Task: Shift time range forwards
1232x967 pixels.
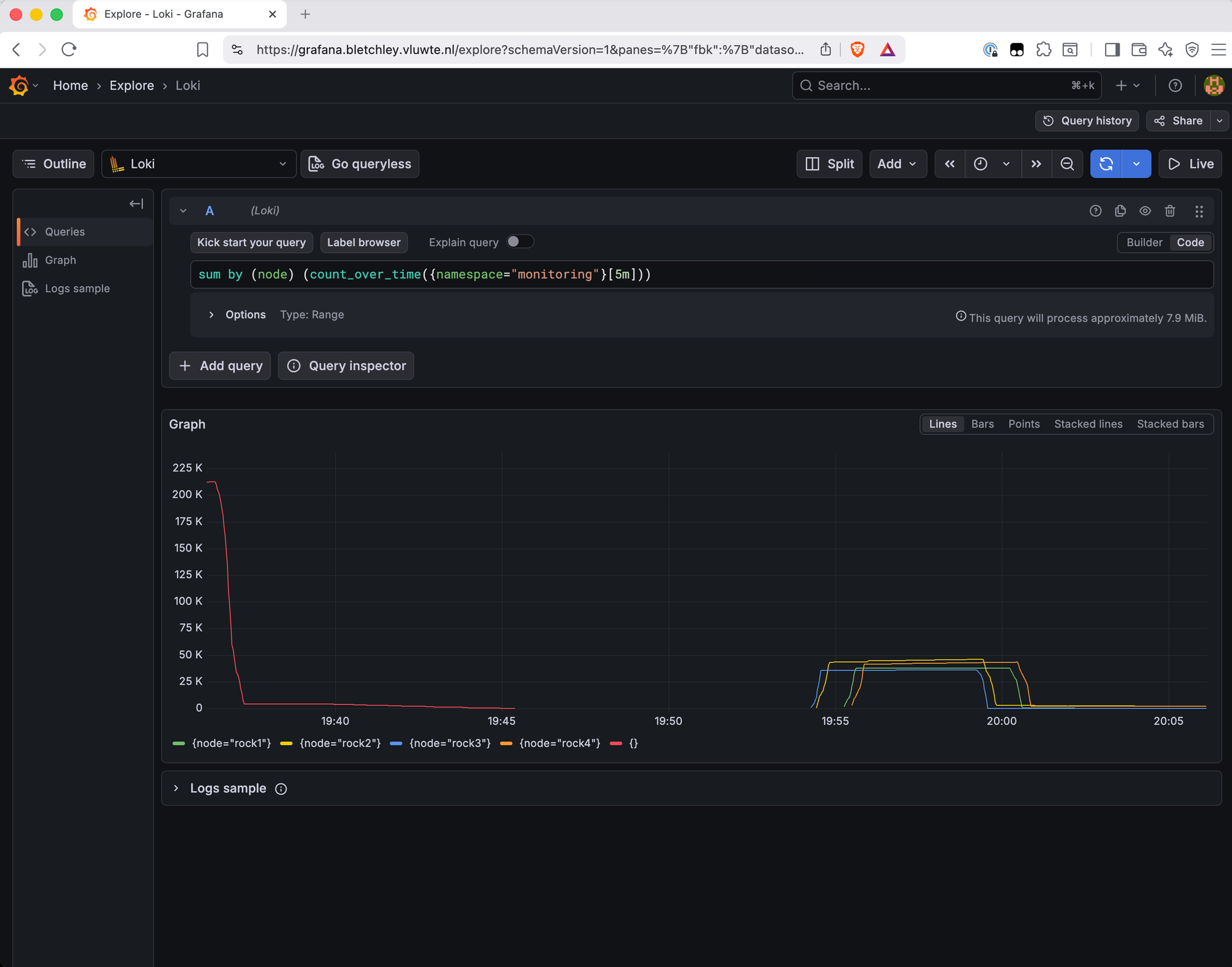Action: point(1036,164)
